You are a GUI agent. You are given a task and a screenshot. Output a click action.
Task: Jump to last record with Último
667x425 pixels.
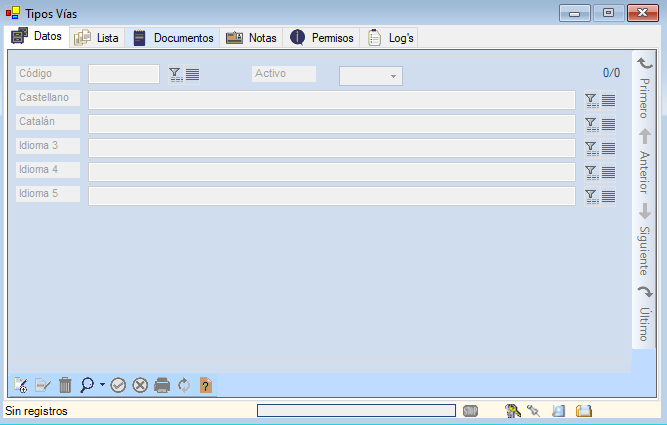point(645,313)
